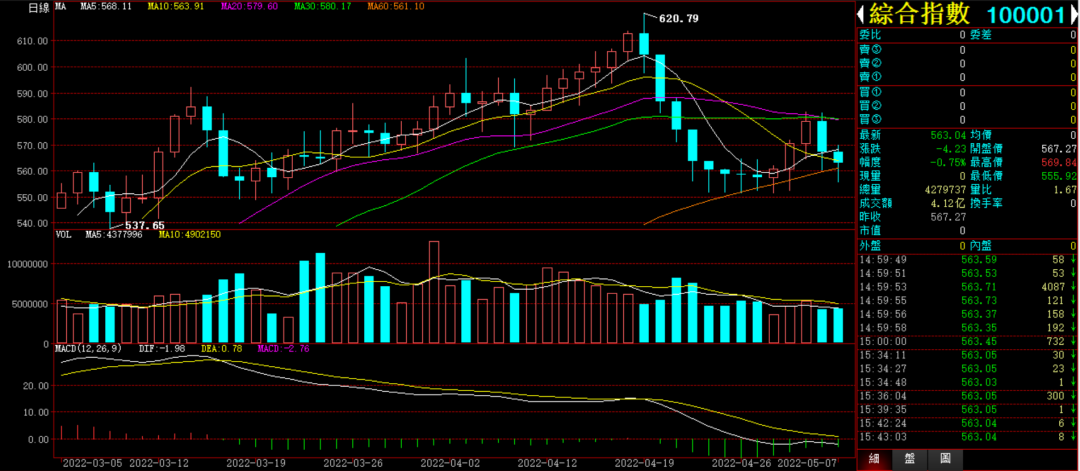Click the 外盤 label
Viewport: 1080px width, 471px height.
[x=869, y=245]
